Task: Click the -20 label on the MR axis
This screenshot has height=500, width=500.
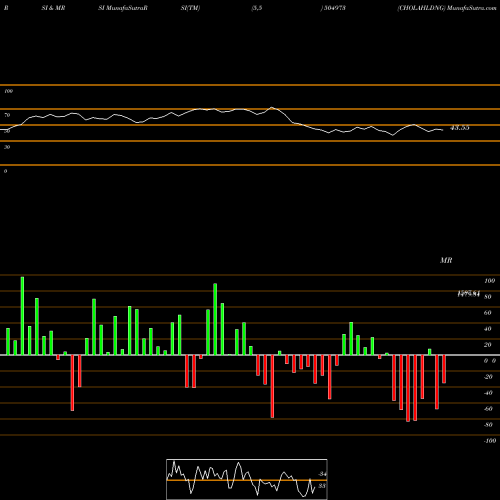Action: (488, 377)
